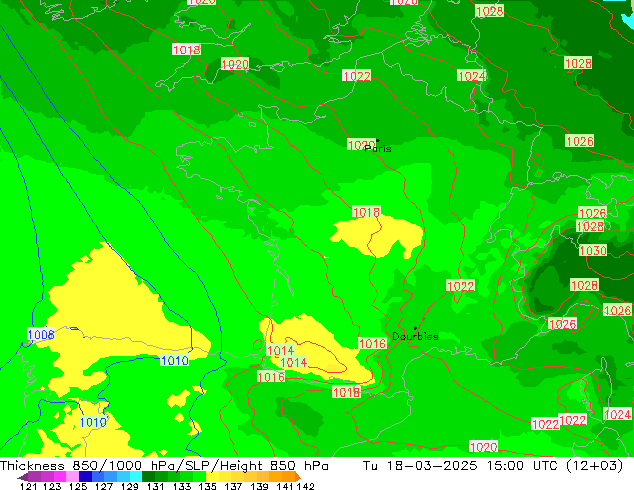
Task: Click the upper 1014 label in the yellow patch
Action: tap(280, 350)
